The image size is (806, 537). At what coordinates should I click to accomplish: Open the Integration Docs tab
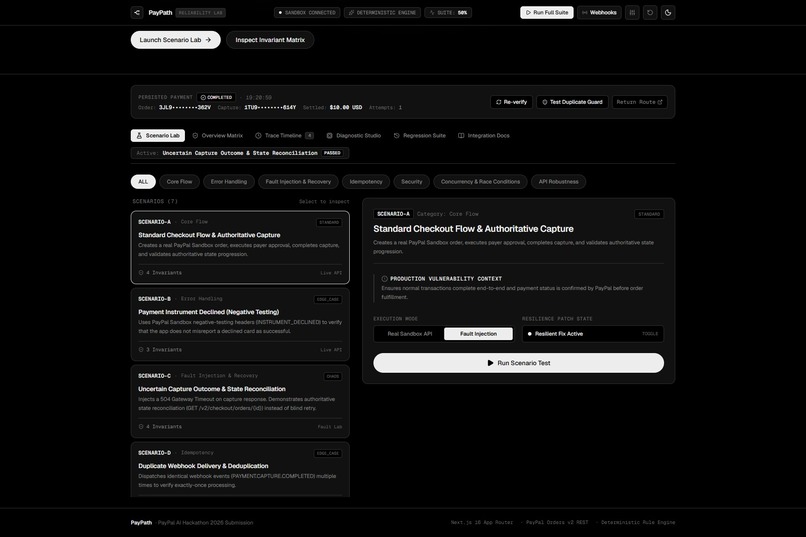[484, 136]
